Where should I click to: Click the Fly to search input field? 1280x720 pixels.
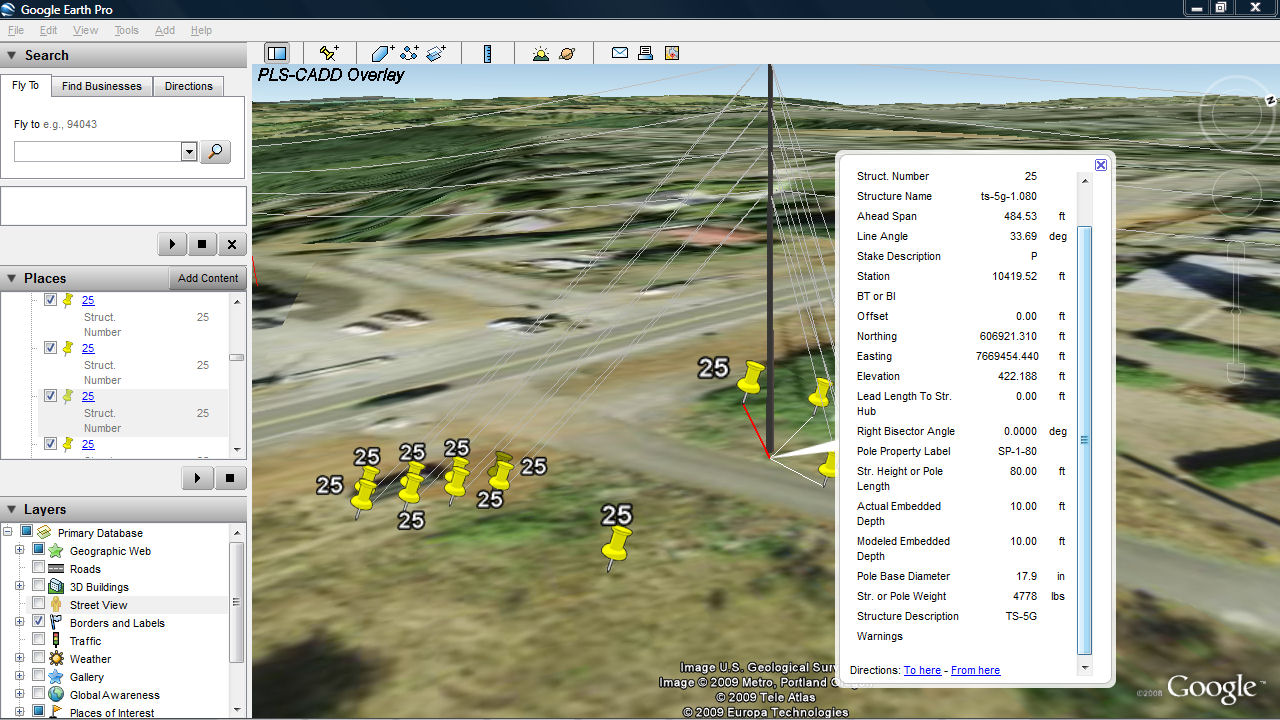coord(98,152)
